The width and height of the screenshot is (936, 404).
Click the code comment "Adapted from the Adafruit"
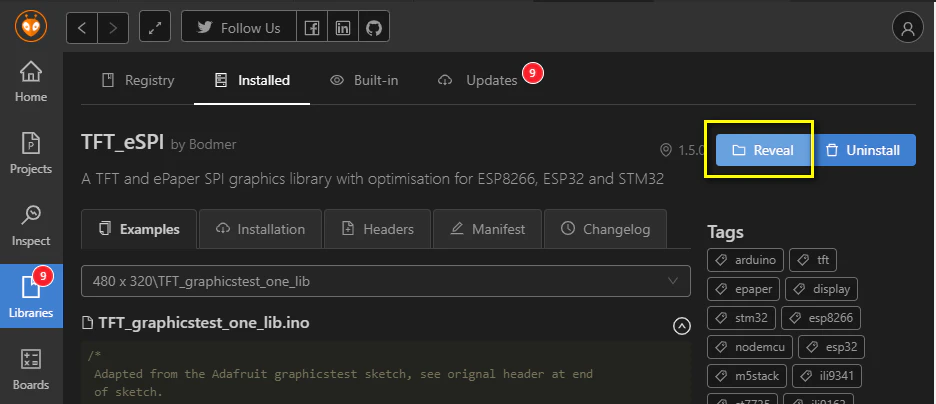(x=180, y=374)
